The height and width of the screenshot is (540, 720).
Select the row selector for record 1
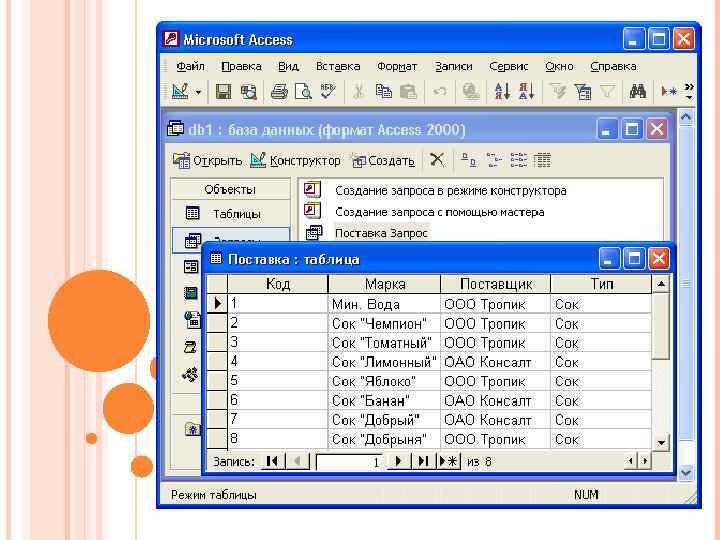pos(217,304)
